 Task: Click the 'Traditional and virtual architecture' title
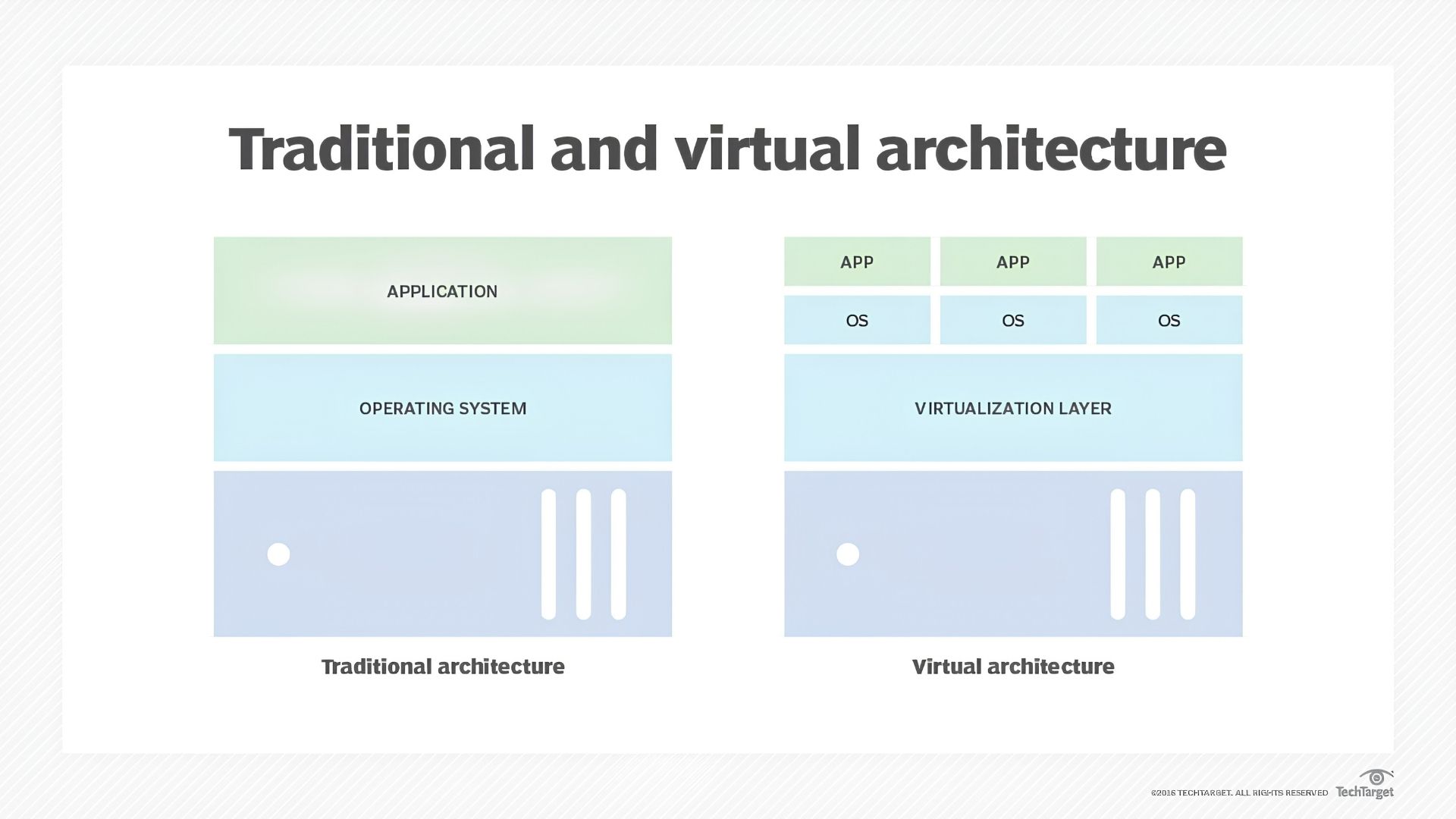coord(727,149)
